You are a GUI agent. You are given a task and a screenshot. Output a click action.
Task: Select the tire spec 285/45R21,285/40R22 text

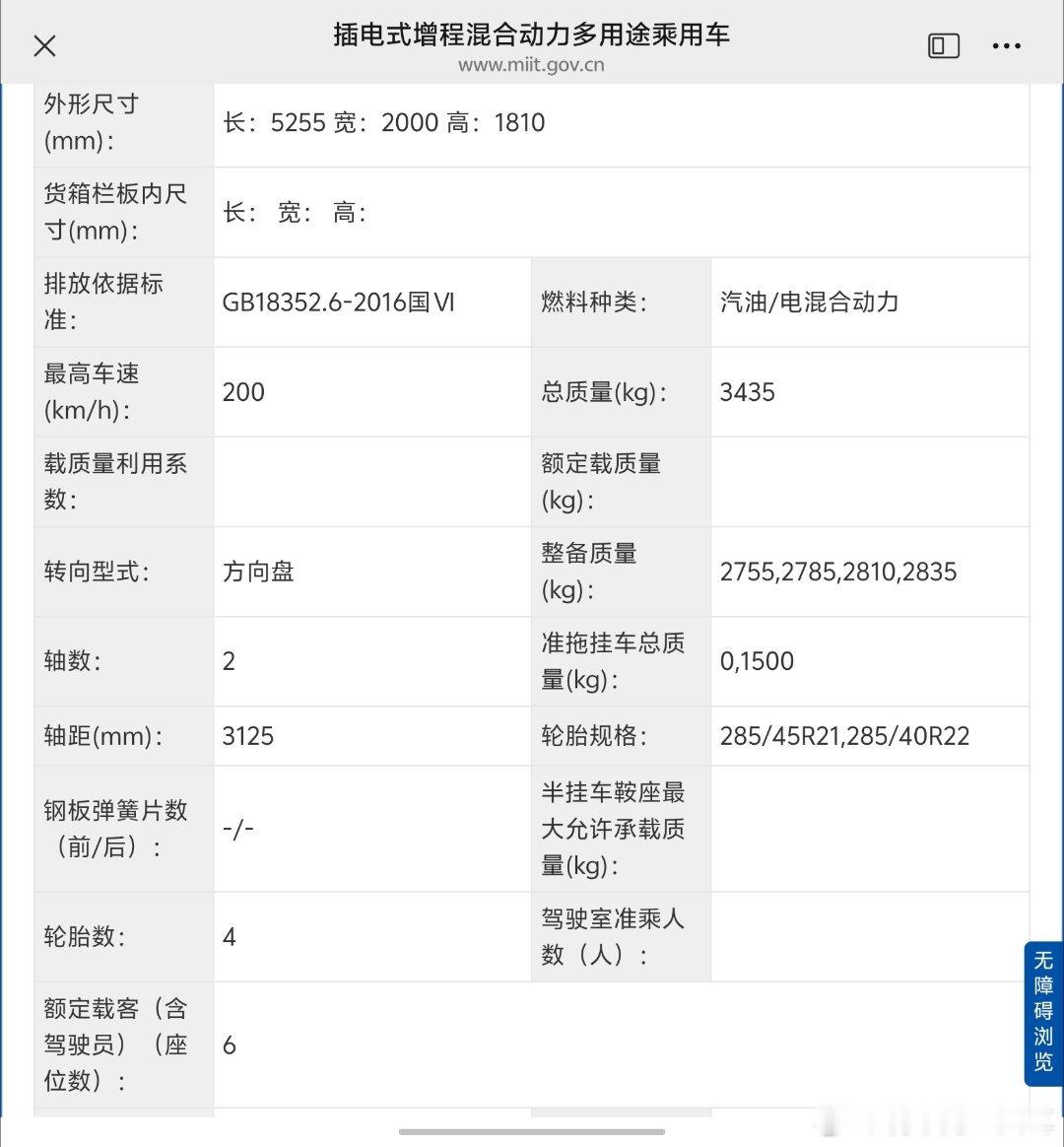pos(842,736)
